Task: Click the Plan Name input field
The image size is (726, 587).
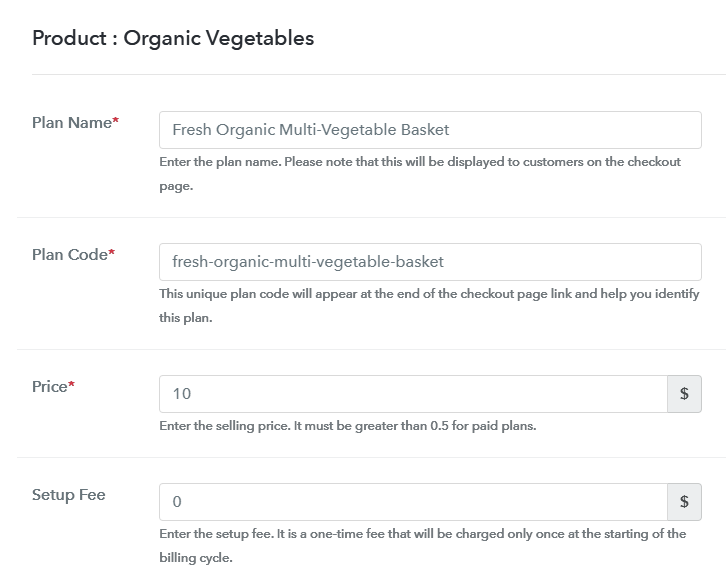Action: coord(430,129)
